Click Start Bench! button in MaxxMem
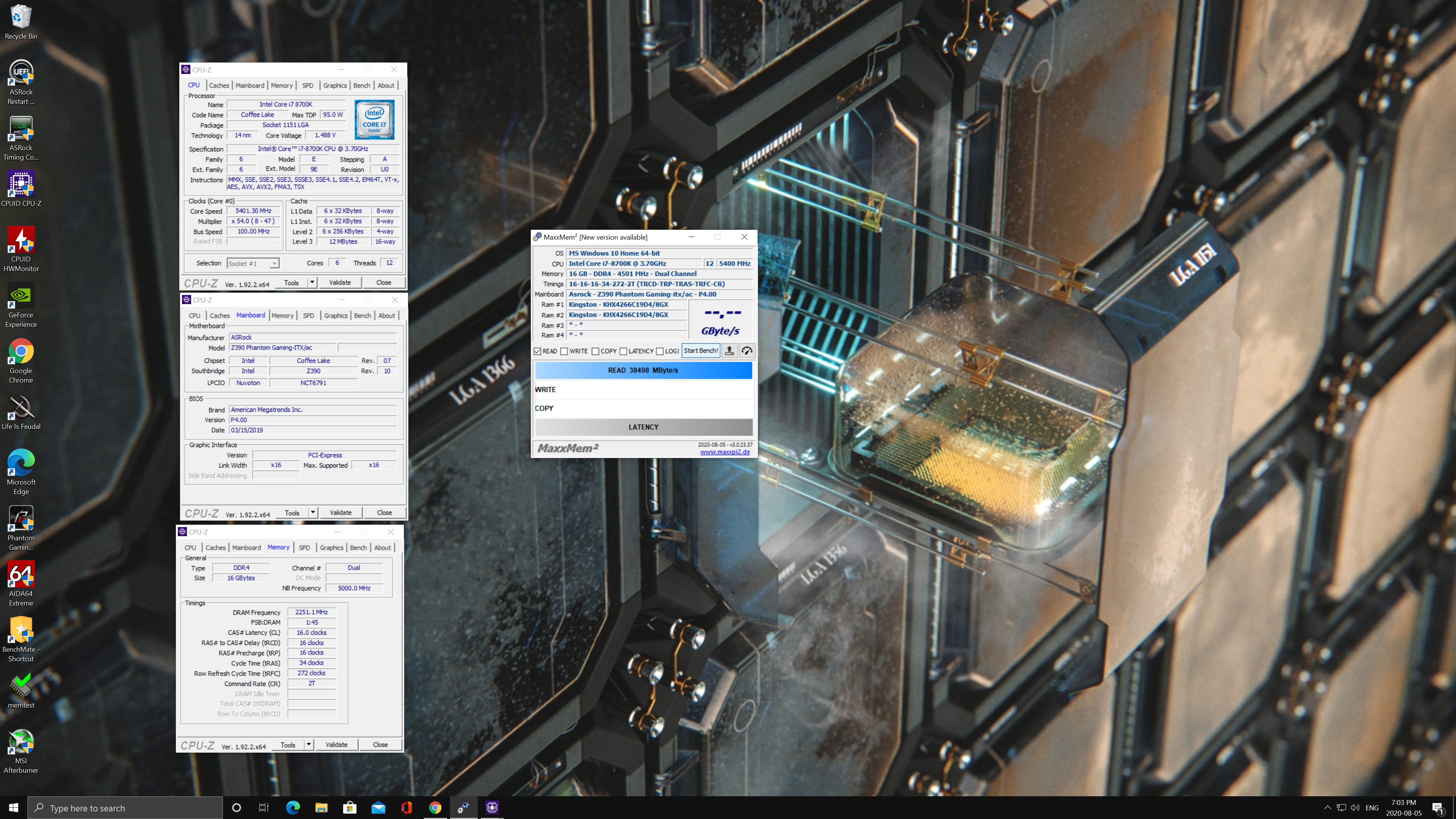 tap(700, 350)
